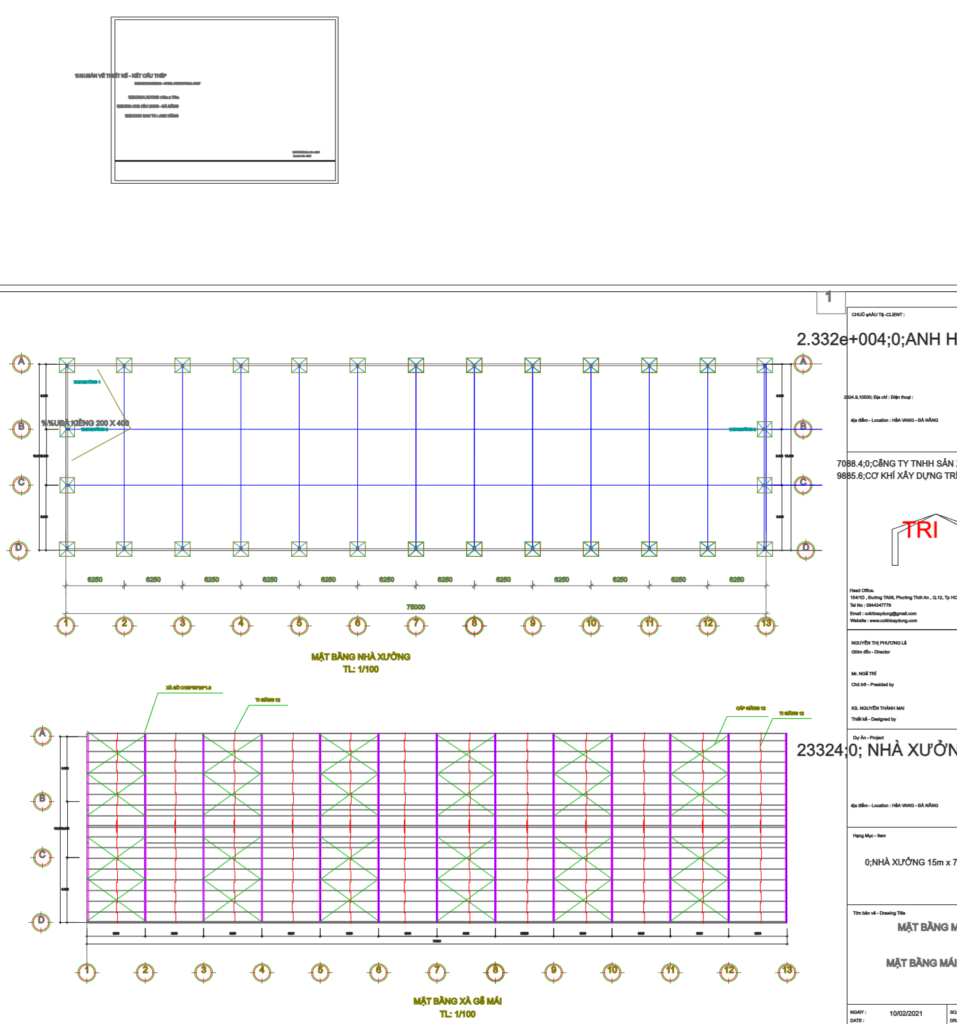The image size is (957, 1024).
Task: Click the 'CHỦ ĐẦU TƯ -CLIENT' label
Action: (878, 315)
